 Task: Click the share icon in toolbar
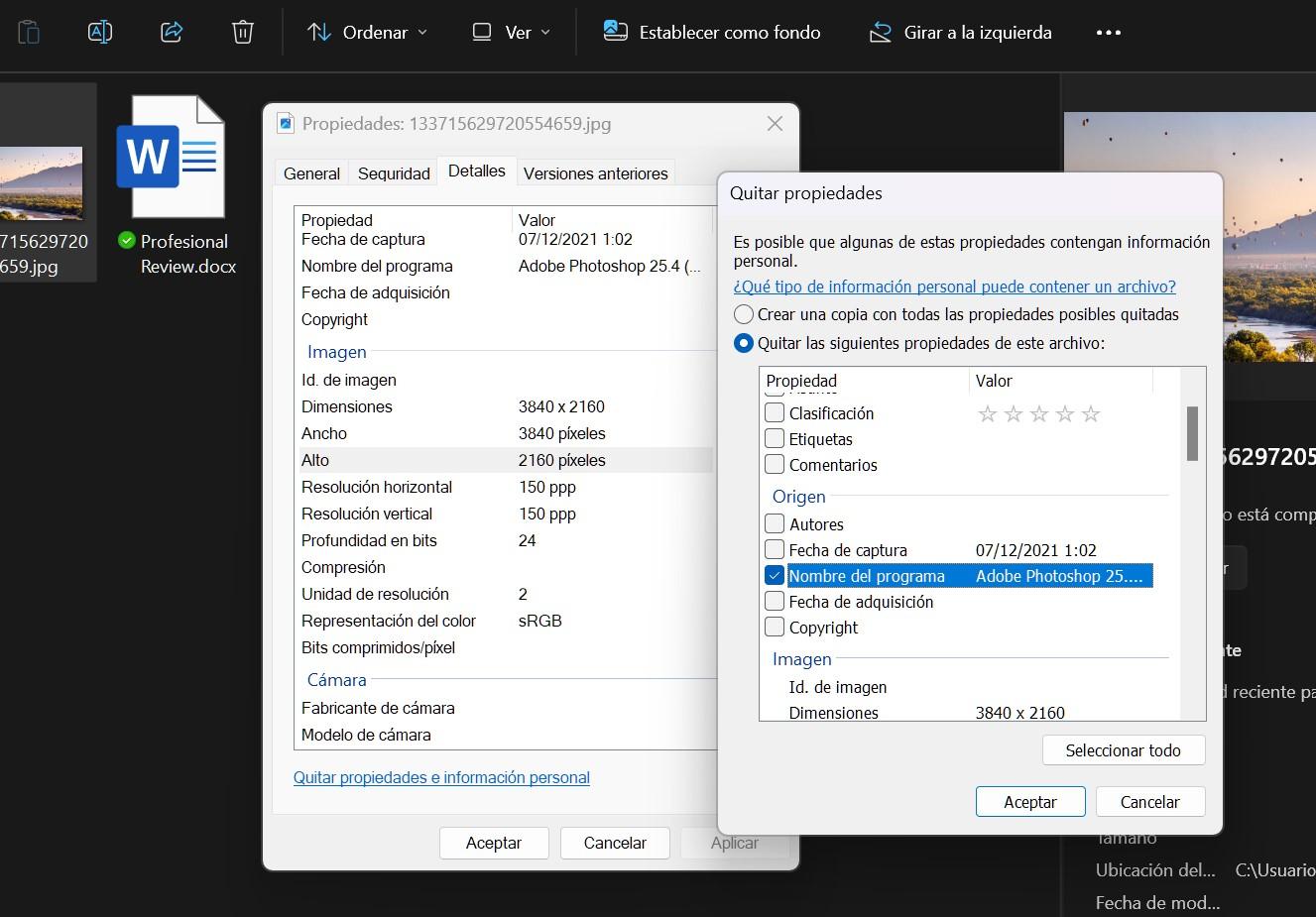172,32
